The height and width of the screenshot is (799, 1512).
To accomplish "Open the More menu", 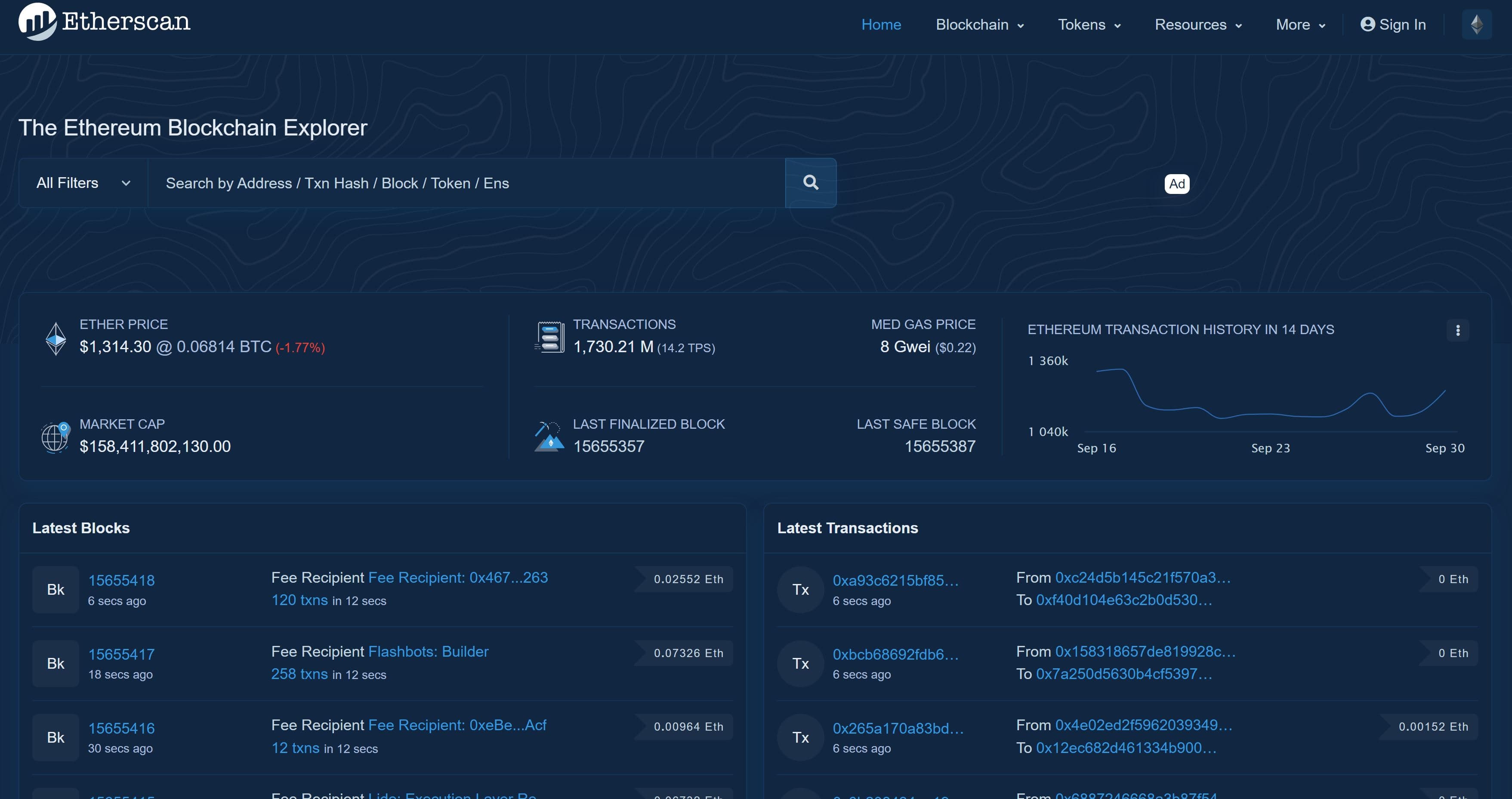I will [x=1300, y=25].
